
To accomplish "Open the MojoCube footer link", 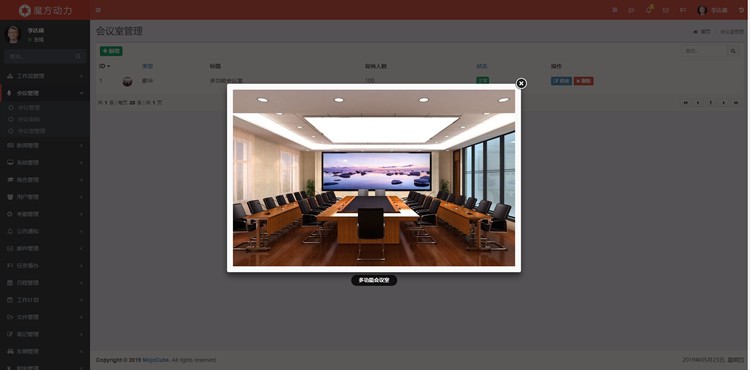I will tap(155, 360).
